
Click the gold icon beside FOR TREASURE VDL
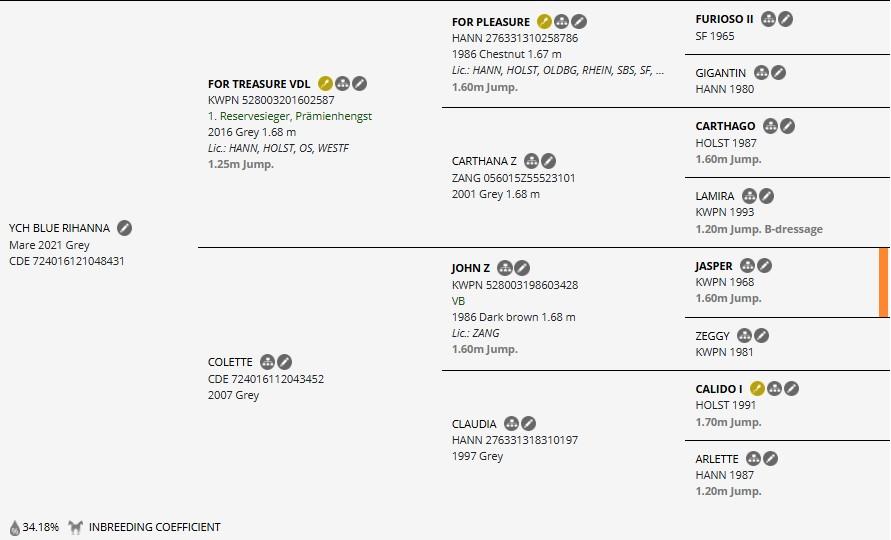(x=325, y=84)
